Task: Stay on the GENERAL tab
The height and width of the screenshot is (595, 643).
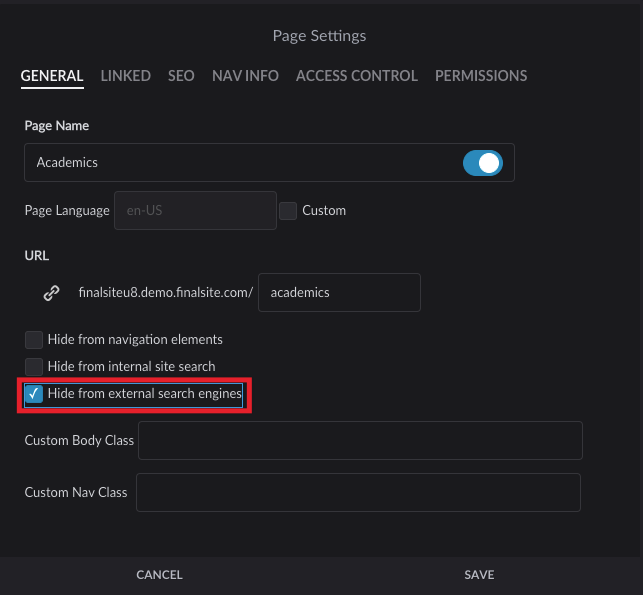Action: (52, 76)
